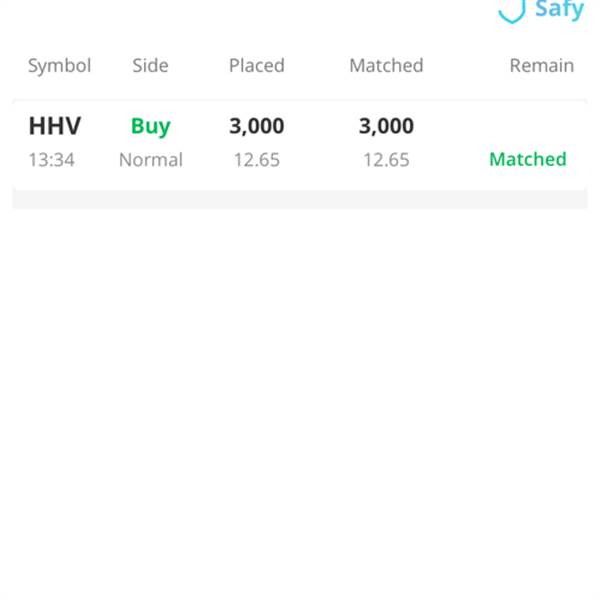
Task: Open the Safy link text
Action: [559, 10]
